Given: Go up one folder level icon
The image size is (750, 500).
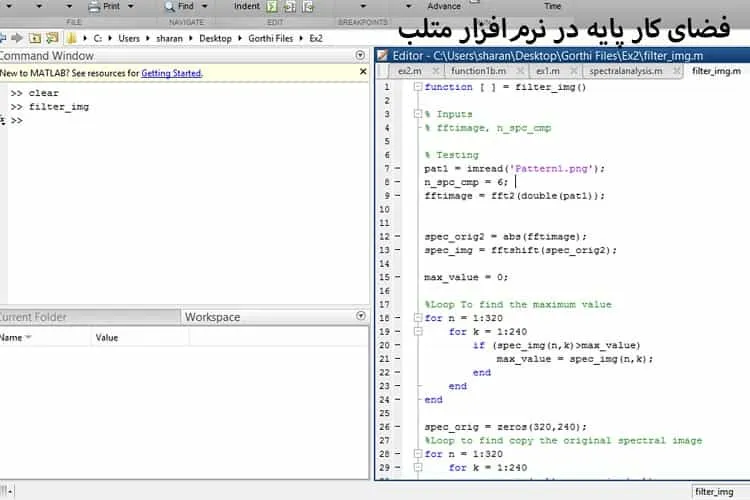Looking at the screenshot, I should pos(35,38).
